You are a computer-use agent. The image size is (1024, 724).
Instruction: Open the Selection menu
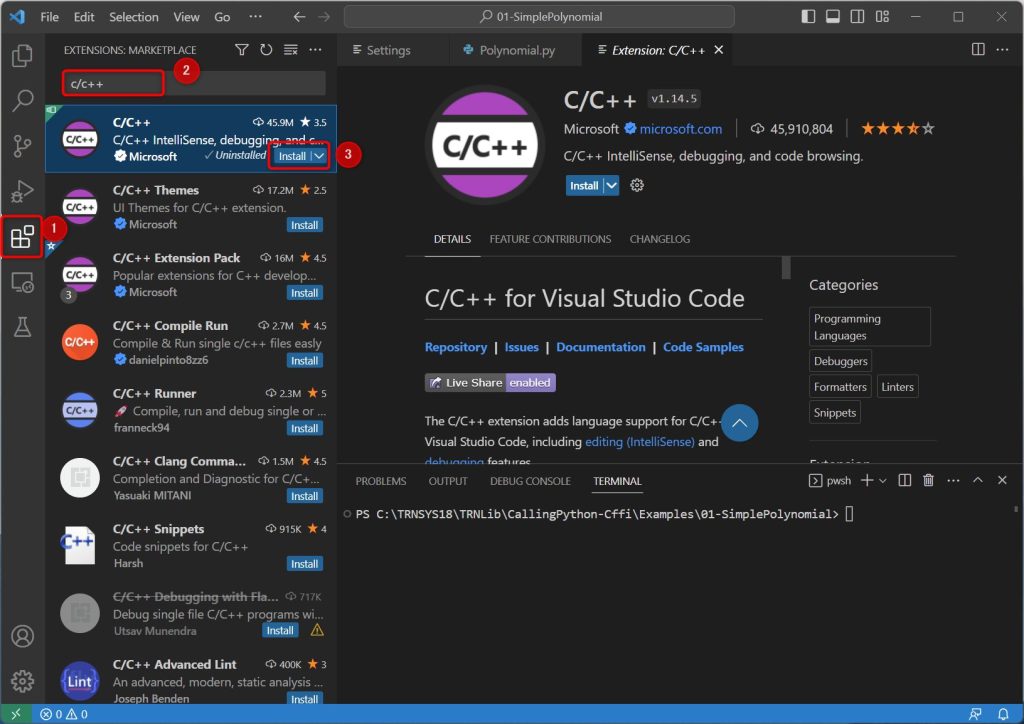133,17
